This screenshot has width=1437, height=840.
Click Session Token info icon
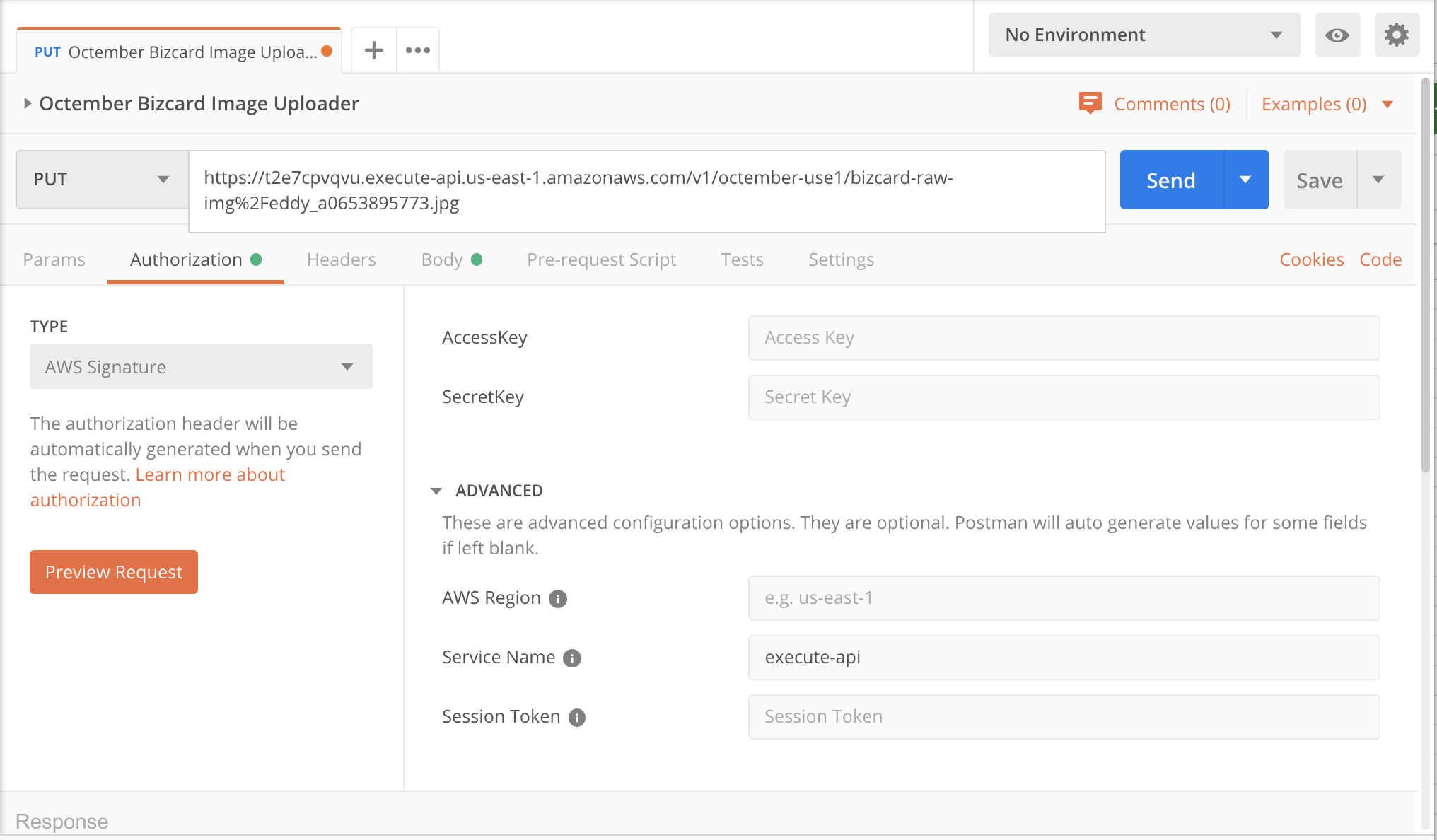pos(577,718)
